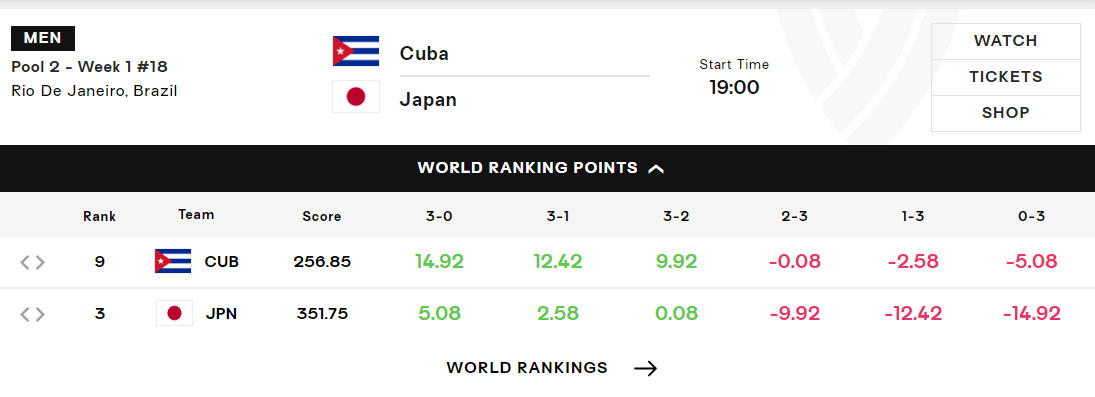The height and width of the screenshot is (397, 1095).
Task: Toggle the World Ranking Points header bar
Action: coord(548,168)
